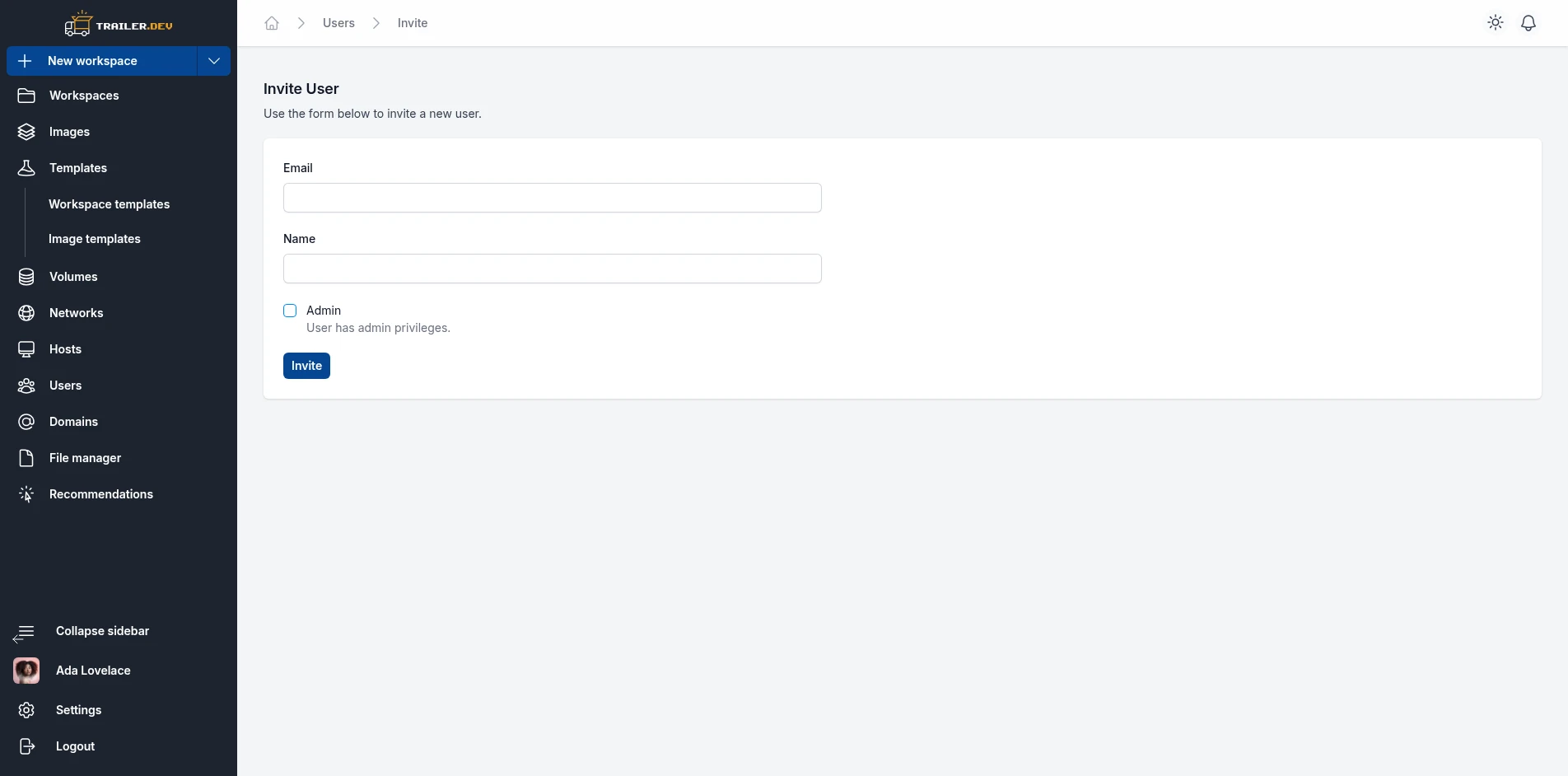Viewport: 1568px width, 776px height.
Task: Click the Users breadcrumb link
Action: tap(338, 23)
